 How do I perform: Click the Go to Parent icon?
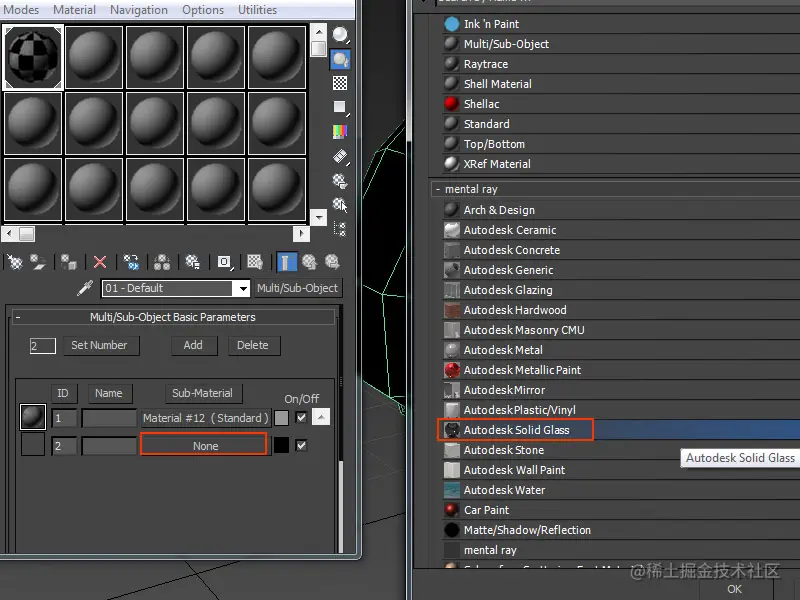309,262
